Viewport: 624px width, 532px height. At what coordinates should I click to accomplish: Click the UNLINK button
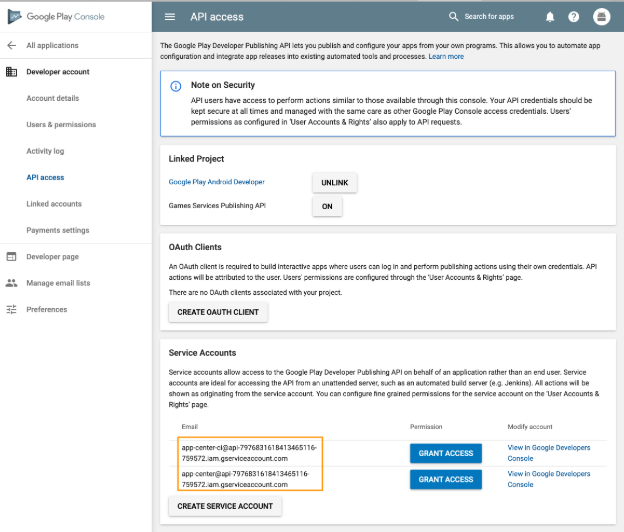tap(335, 183)
